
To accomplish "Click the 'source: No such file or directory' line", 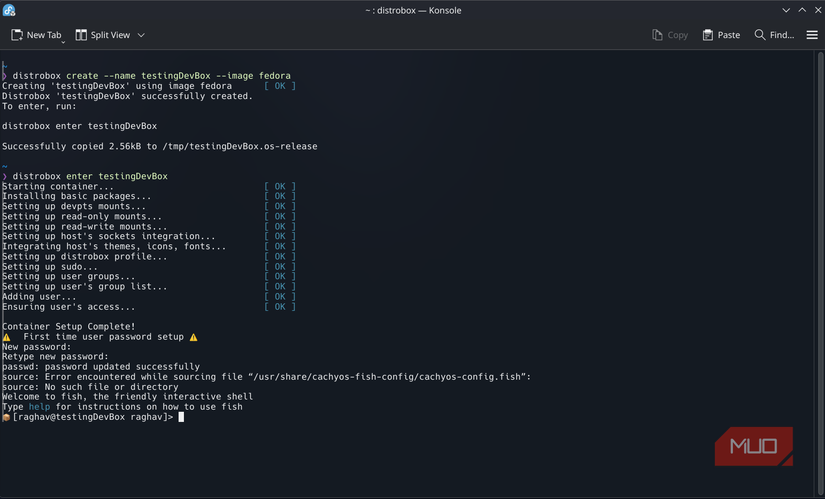I will coord(90,387).
